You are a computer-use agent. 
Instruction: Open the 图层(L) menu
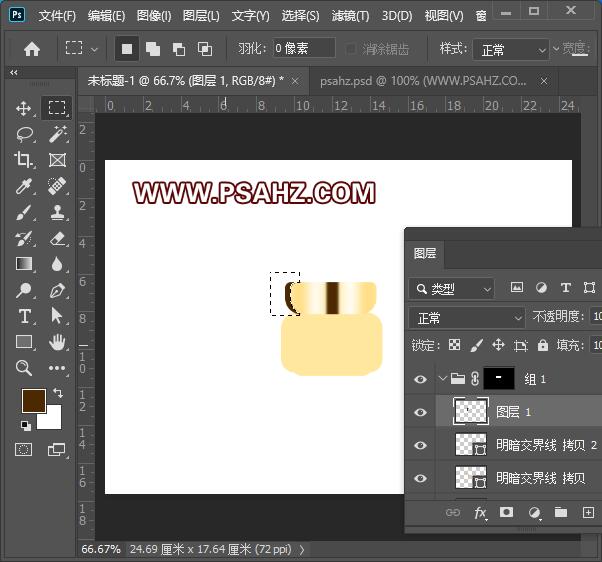201,16
